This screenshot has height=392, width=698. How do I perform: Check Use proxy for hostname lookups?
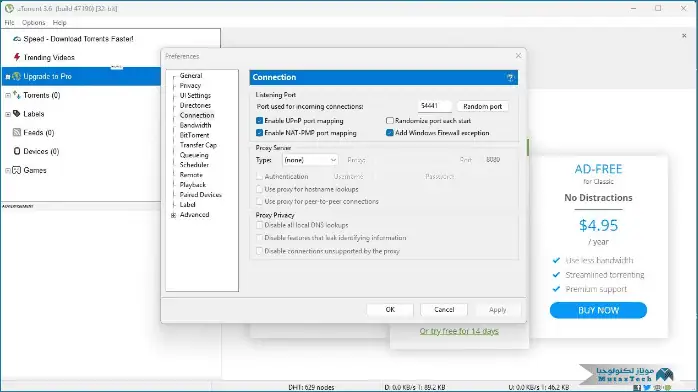point(259,189)
